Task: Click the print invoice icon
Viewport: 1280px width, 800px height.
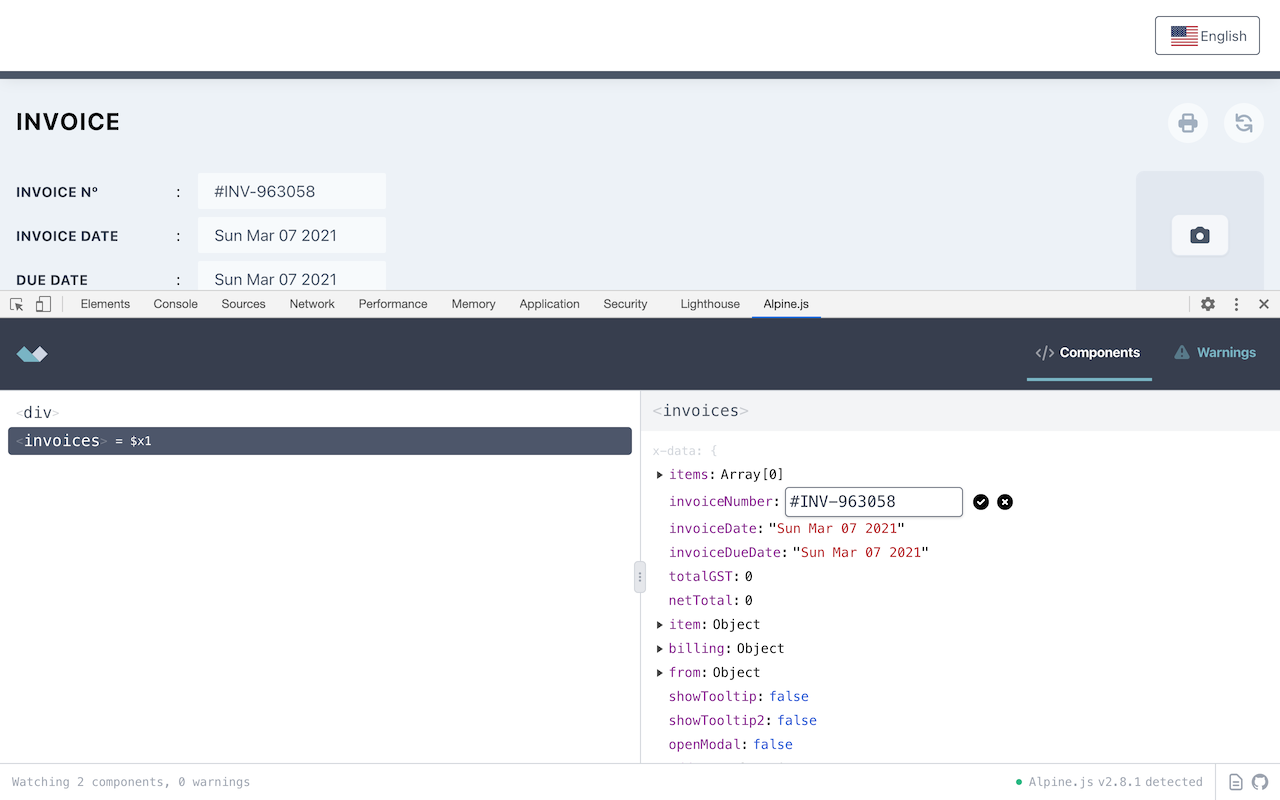Action: pyautogui.click(x=1187, y=122)
